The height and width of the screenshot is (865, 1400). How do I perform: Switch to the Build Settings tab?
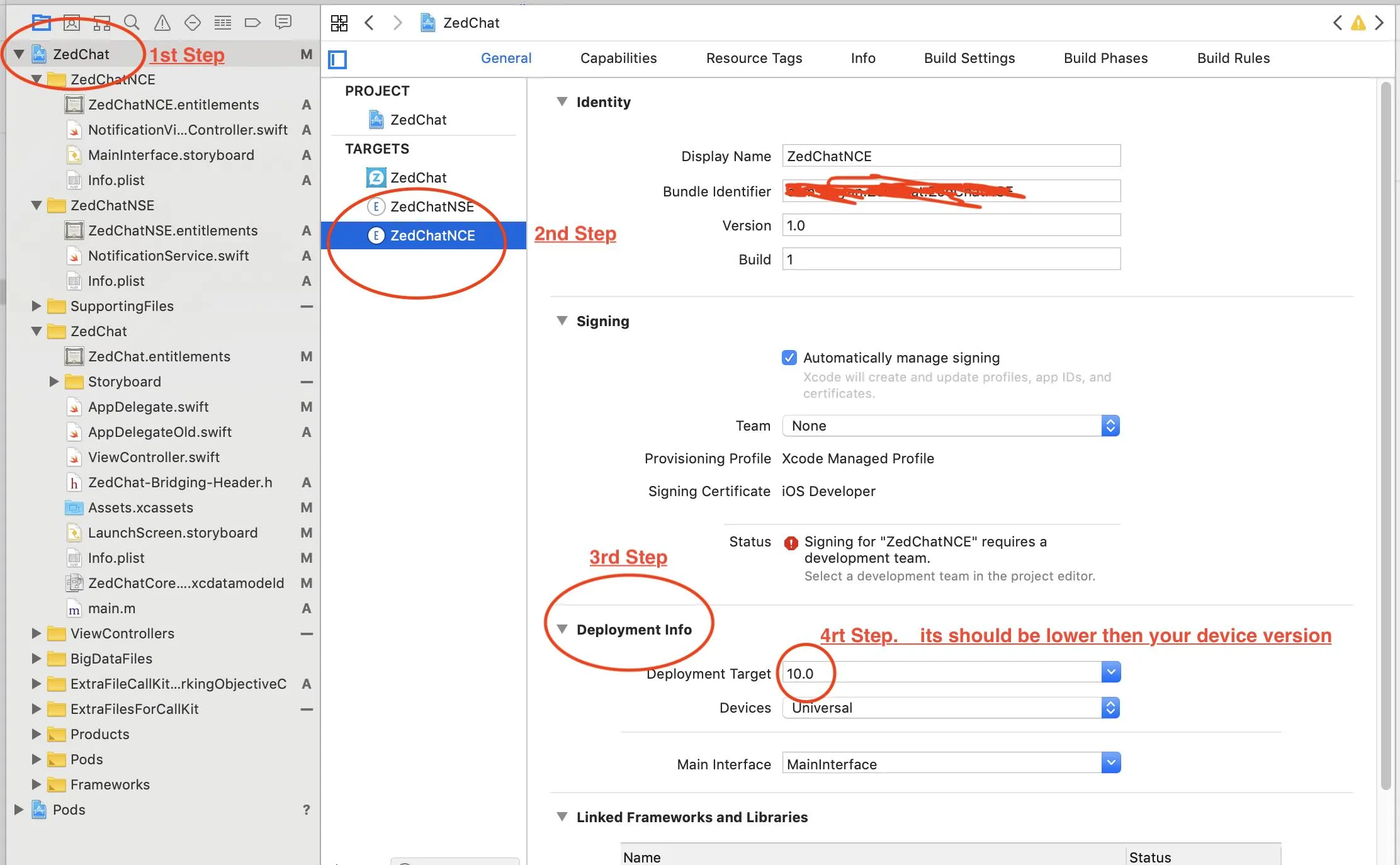(x=969, y=58)
